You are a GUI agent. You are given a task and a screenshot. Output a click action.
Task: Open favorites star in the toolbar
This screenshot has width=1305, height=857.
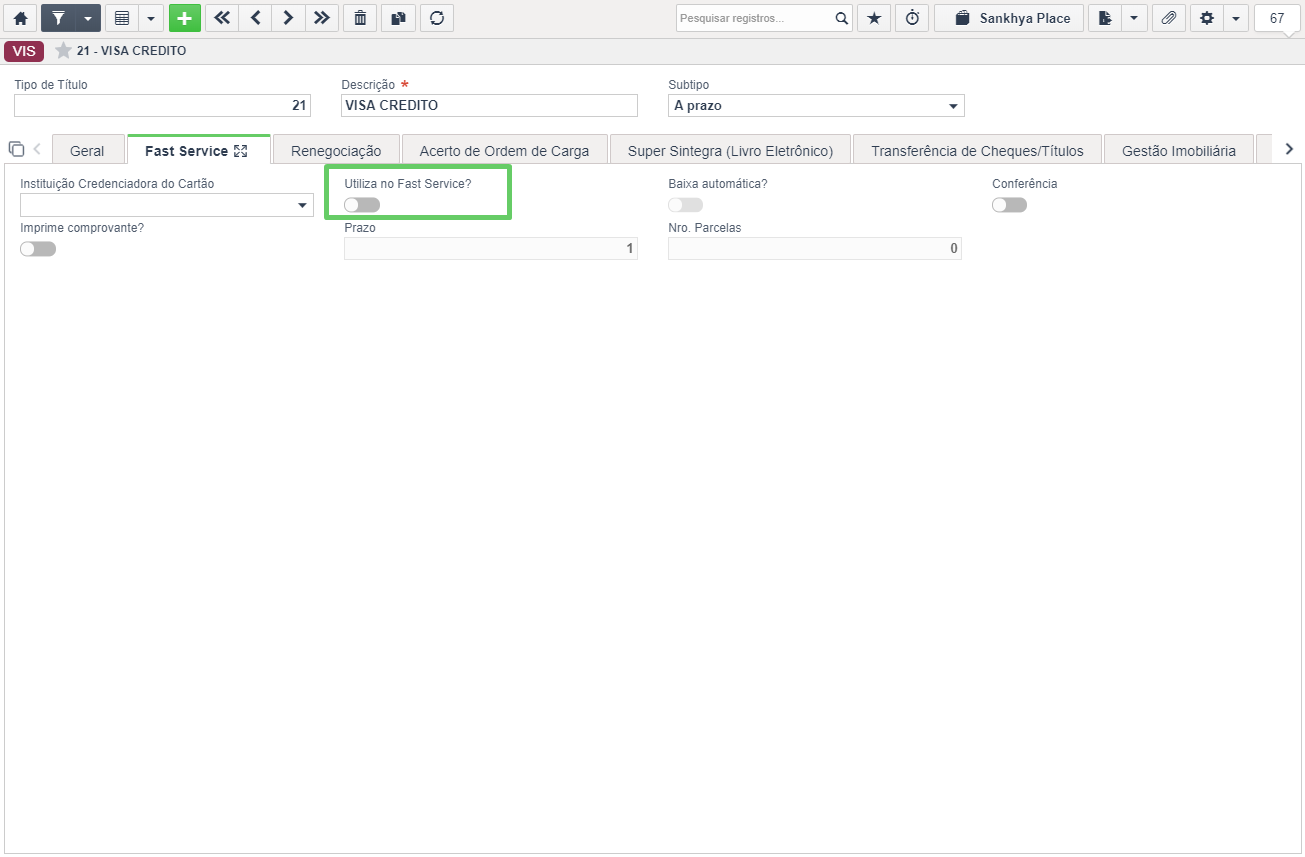click(874, 18)
